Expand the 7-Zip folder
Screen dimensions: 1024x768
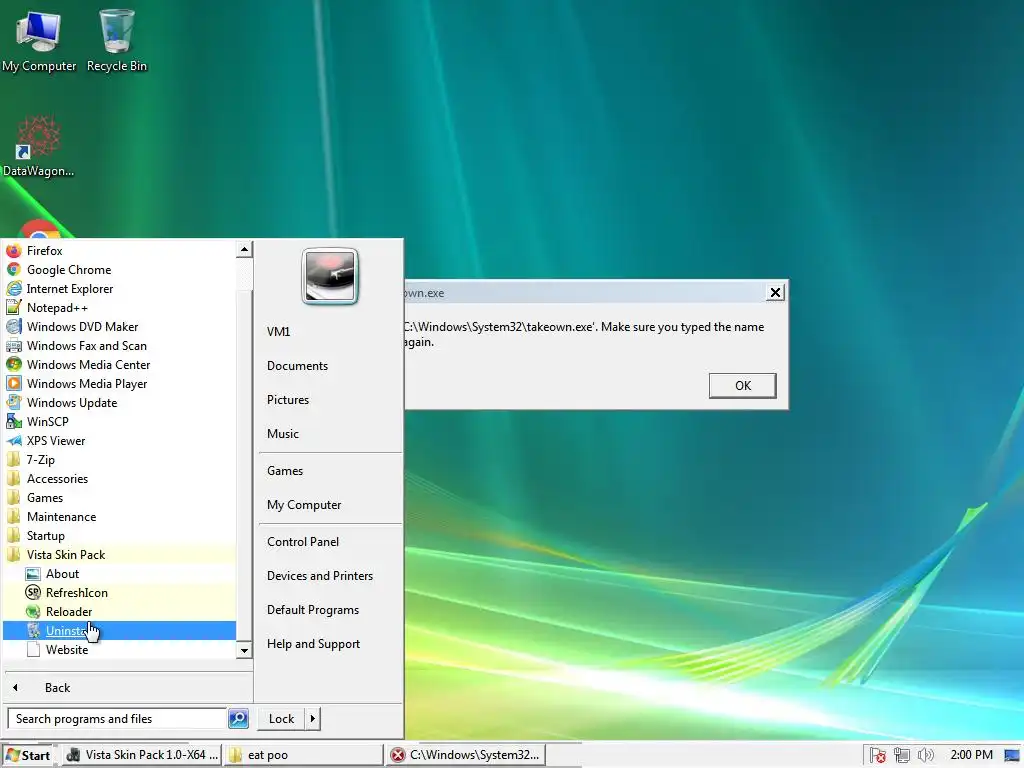point(120,459)
